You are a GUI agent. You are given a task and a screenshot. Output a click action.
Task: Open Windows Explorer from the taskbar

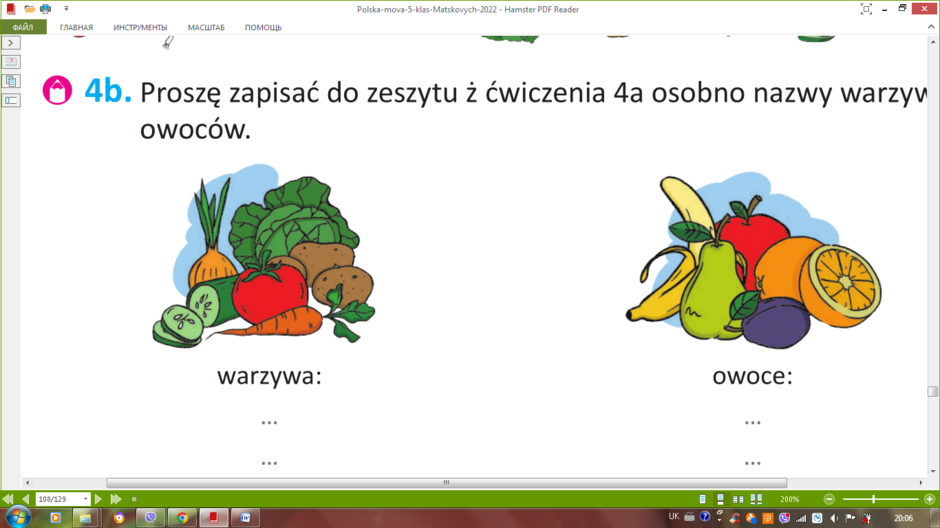tap(85, 518)
